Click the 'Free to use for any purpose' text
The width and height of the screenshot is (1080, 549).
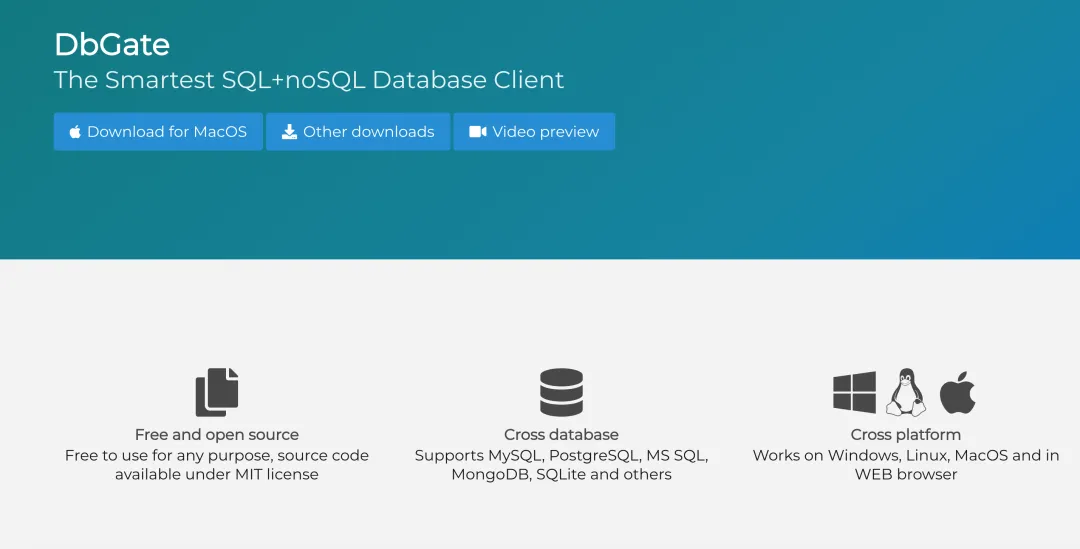pyautogui.click(x=217, y=455)
